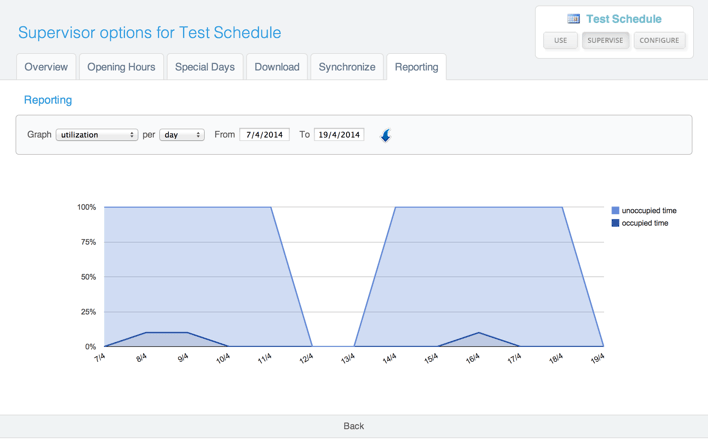Click the To date field

[339, 135]
